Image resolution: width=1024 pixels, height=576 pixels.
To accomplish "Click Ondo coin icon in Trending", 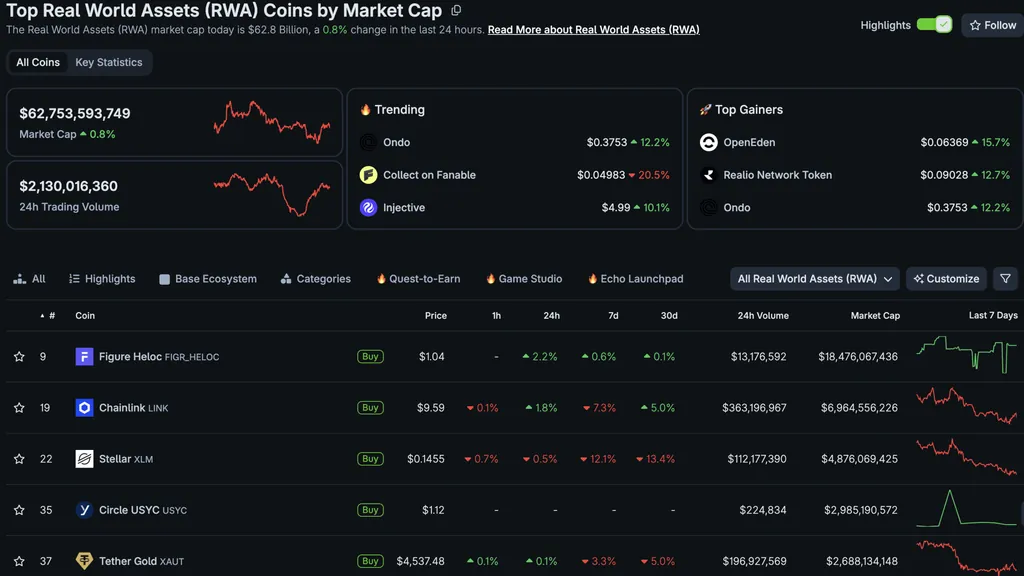I will (x=368, y=142).
